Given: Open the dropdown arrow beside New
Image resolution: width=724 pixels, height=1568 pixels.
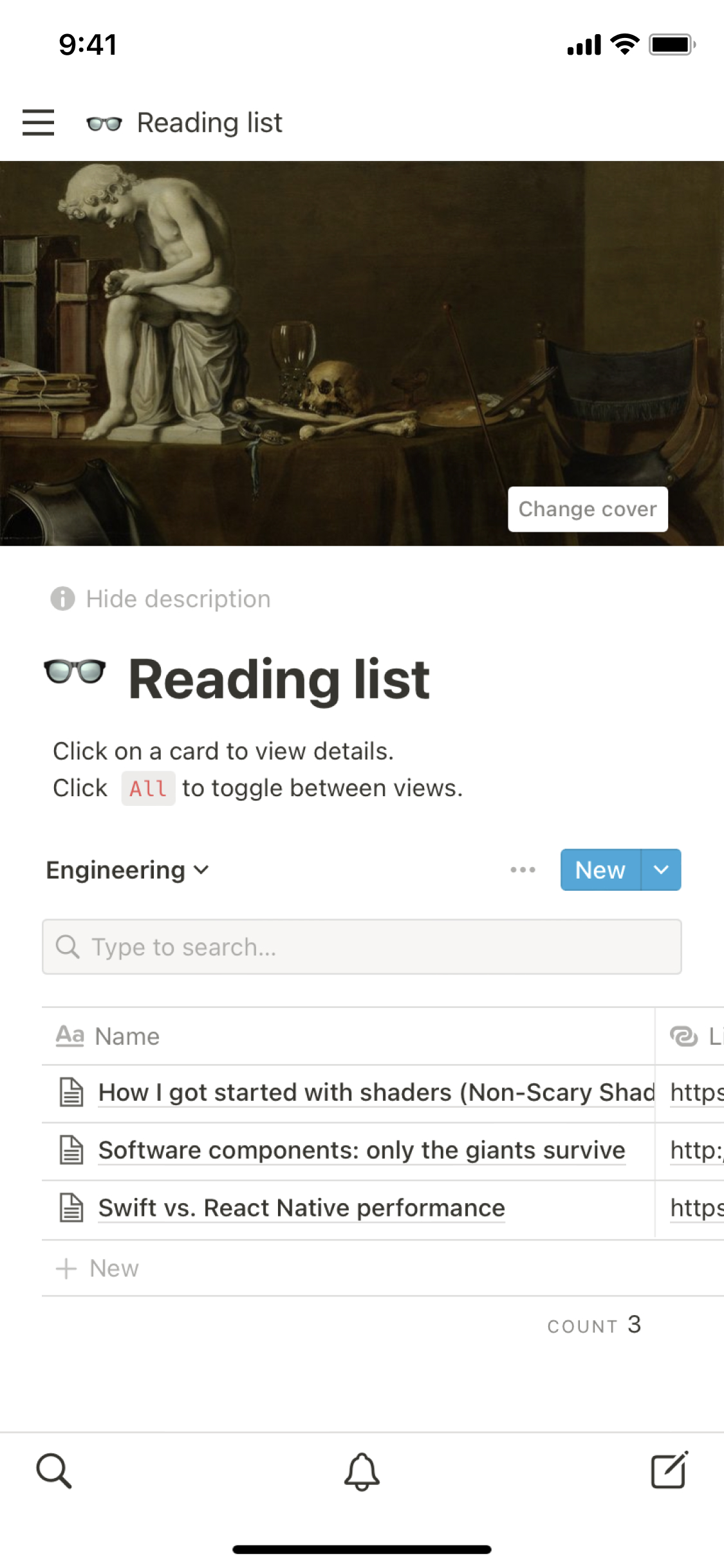Looking at the screenshot, I should (661, 870).
